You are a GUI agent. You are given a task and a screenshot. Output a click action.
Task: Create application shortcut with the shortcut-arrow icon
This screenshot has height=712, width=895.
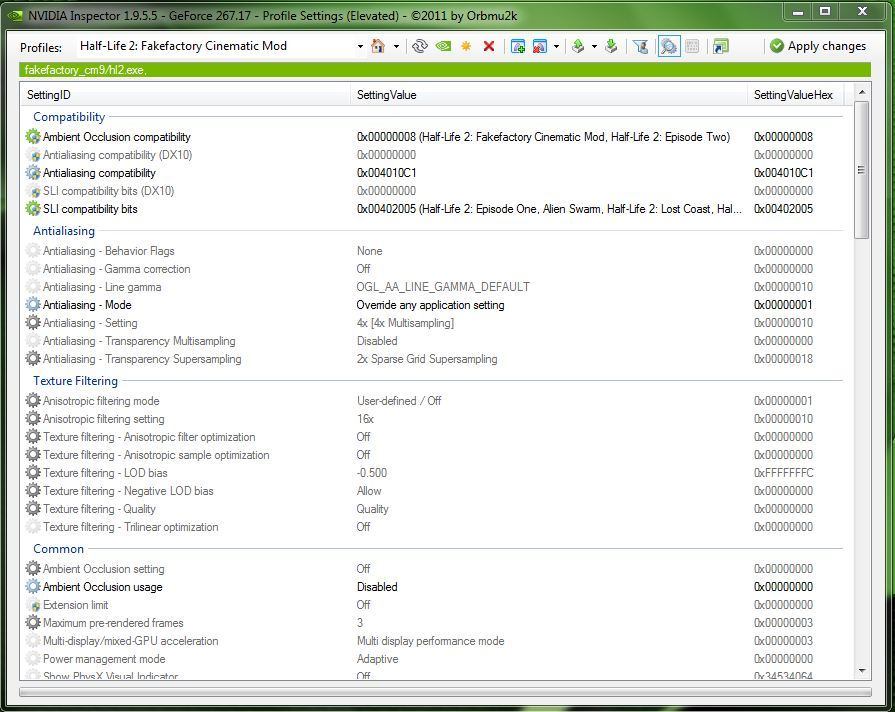pos(721,46)
